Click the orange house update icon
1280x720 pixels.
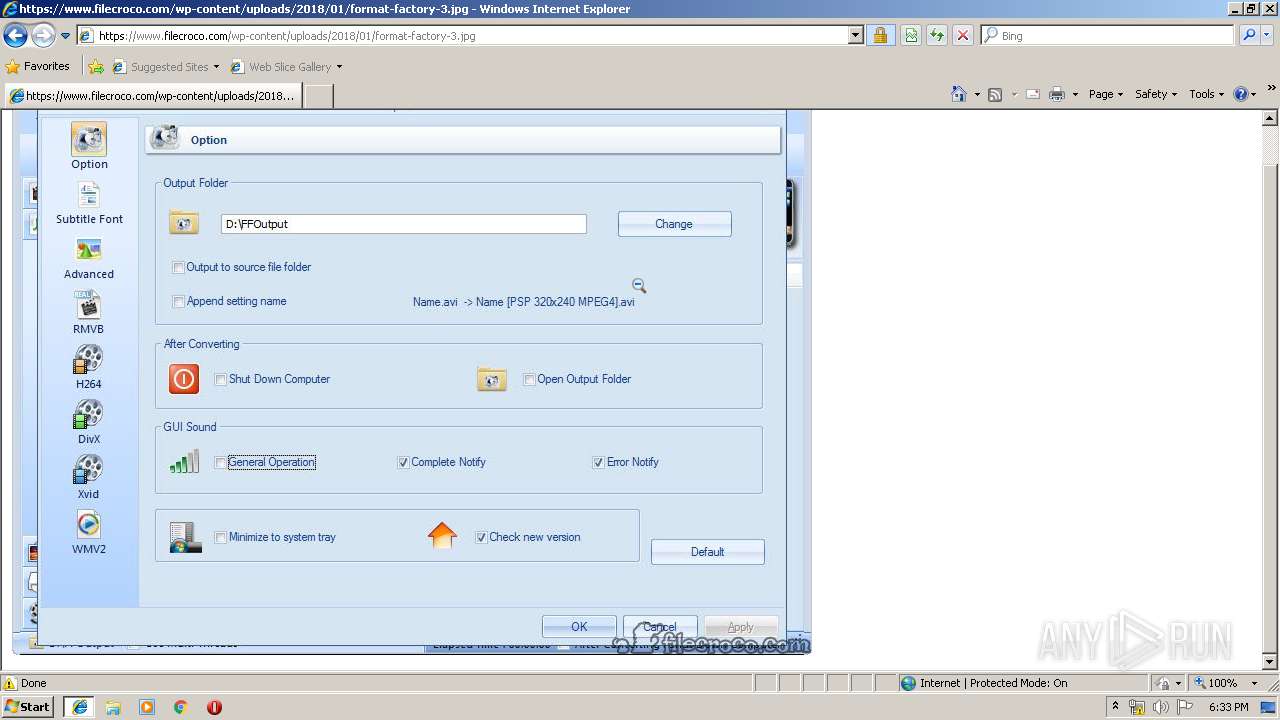[442, 536]
